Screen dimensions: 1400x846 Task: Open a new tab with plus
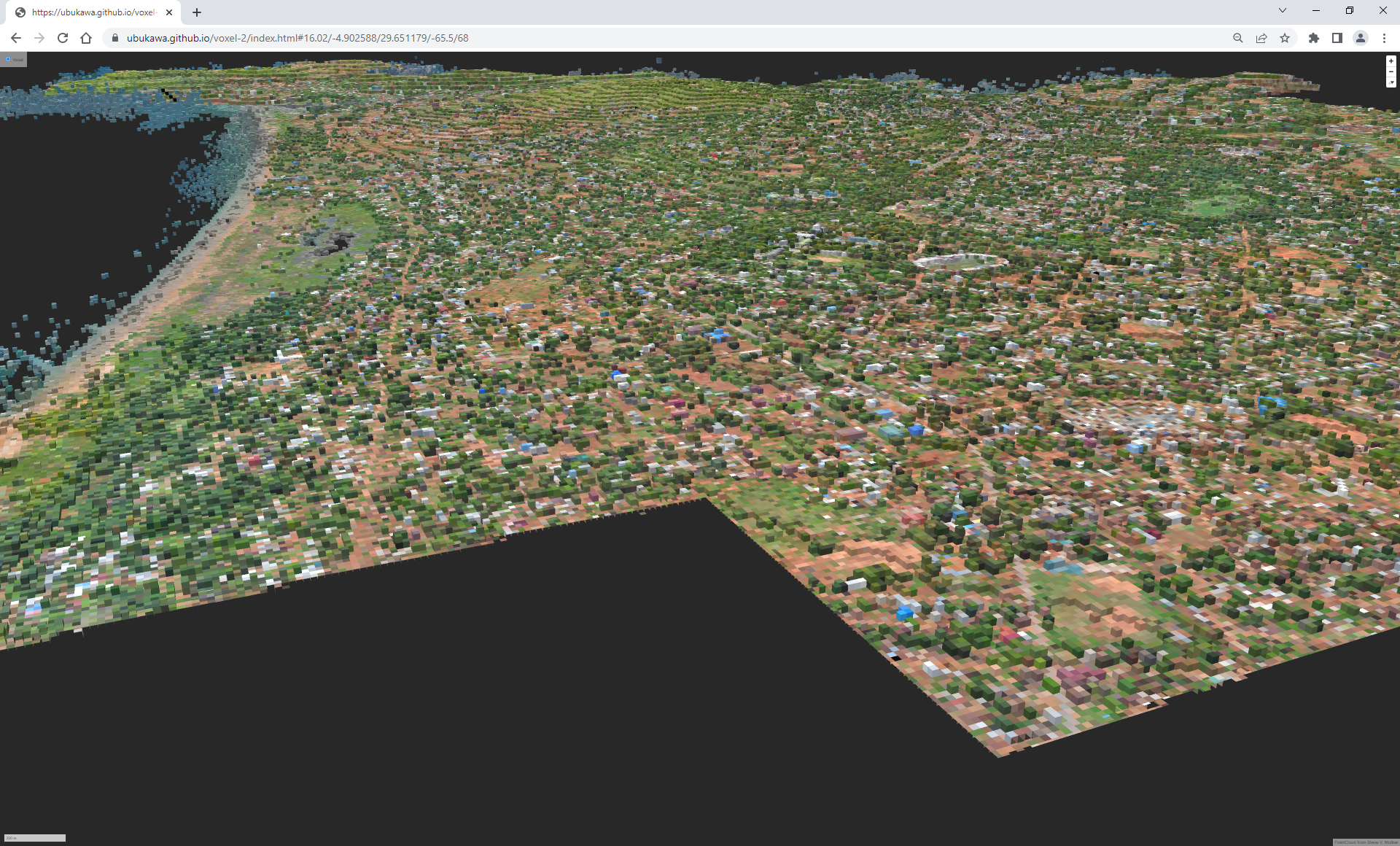coord(197,12)
